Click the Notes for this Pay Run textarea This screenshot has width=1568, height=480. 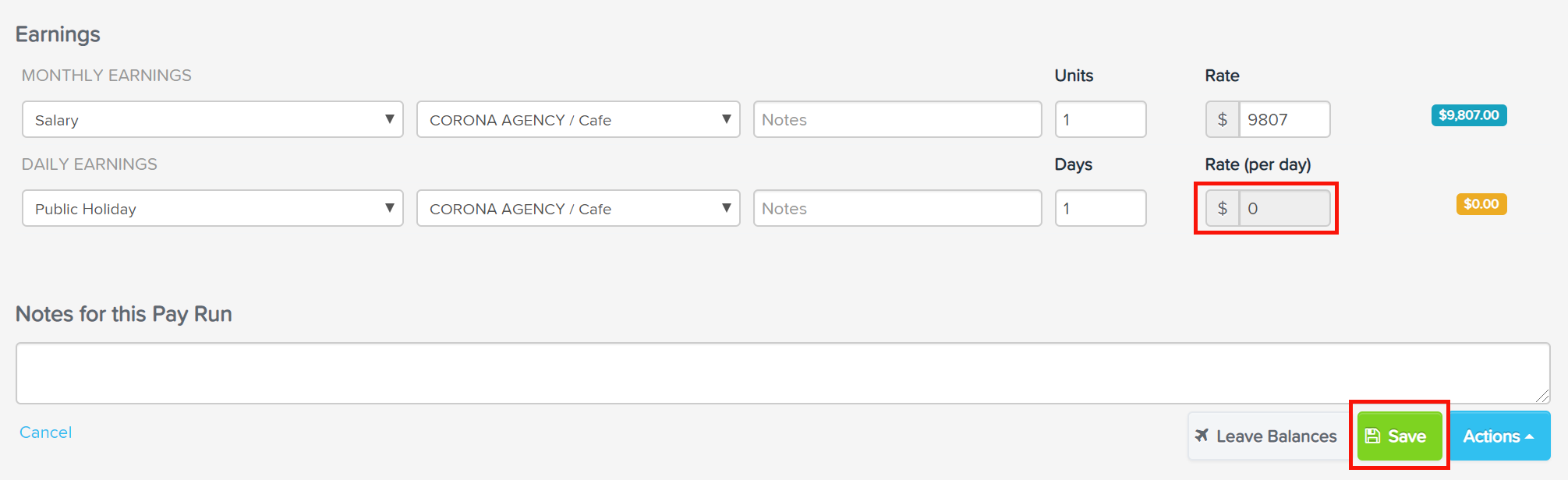tap(783, 373)
